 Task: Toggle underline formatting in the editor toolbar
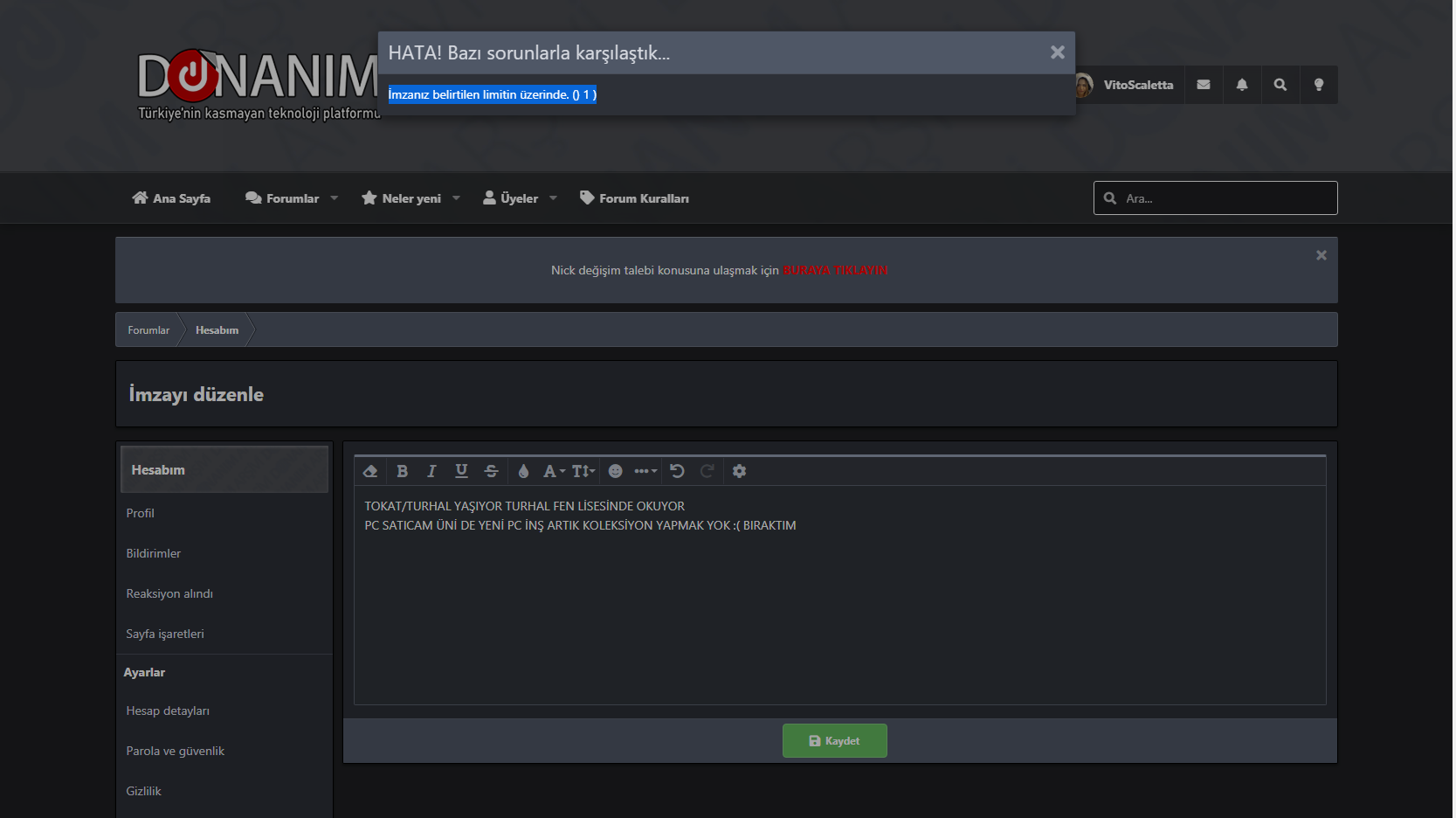(461, 471)
